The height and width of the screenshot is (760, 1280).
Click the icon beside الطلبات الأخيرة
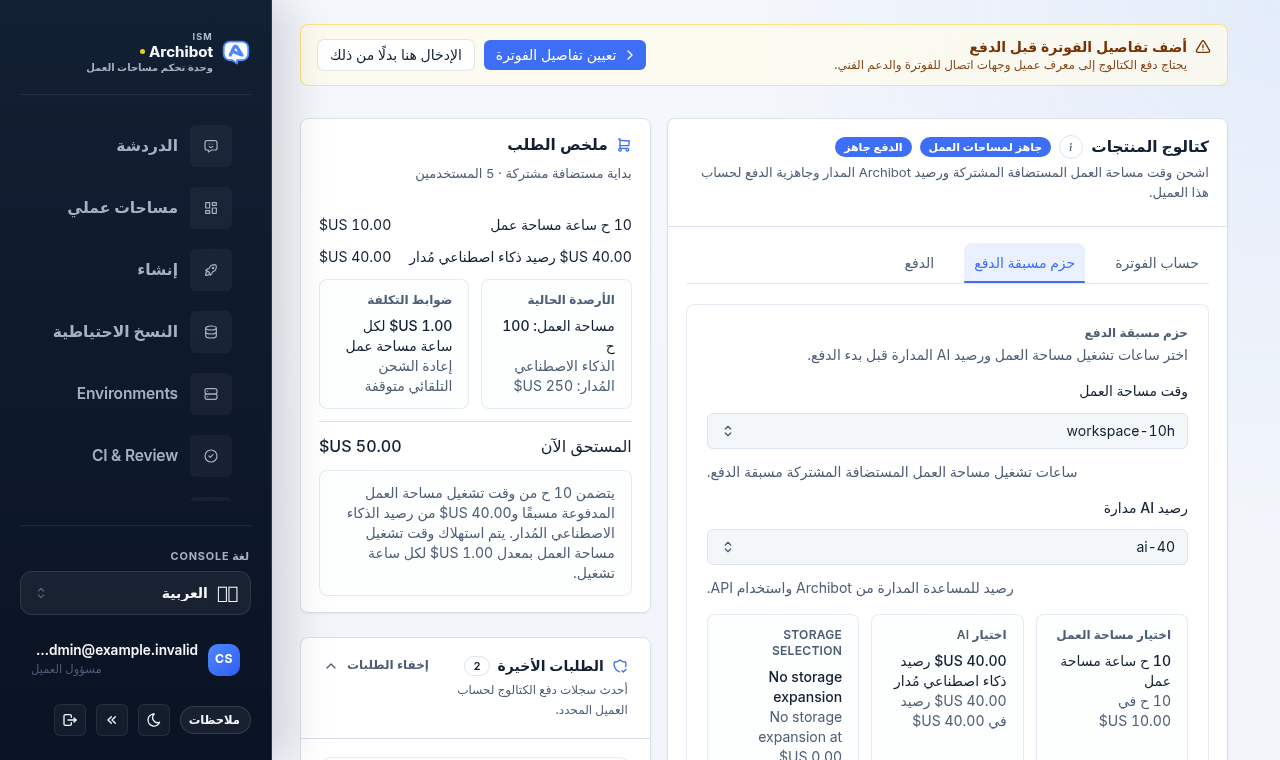click(x=620, y=666)
